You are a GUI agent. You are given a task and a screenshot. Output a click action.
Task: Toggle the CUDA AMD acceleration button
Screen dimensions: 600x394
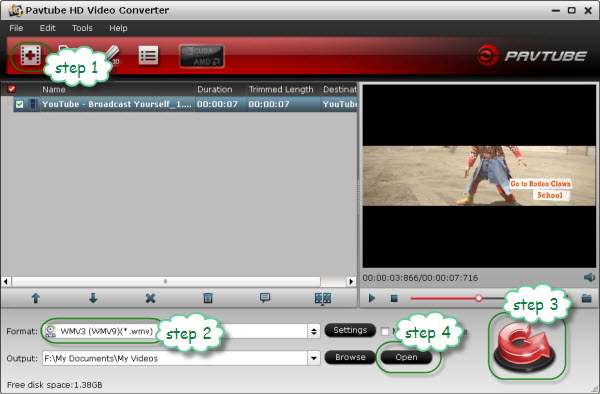pyautogui.click(x=202, y=56)
